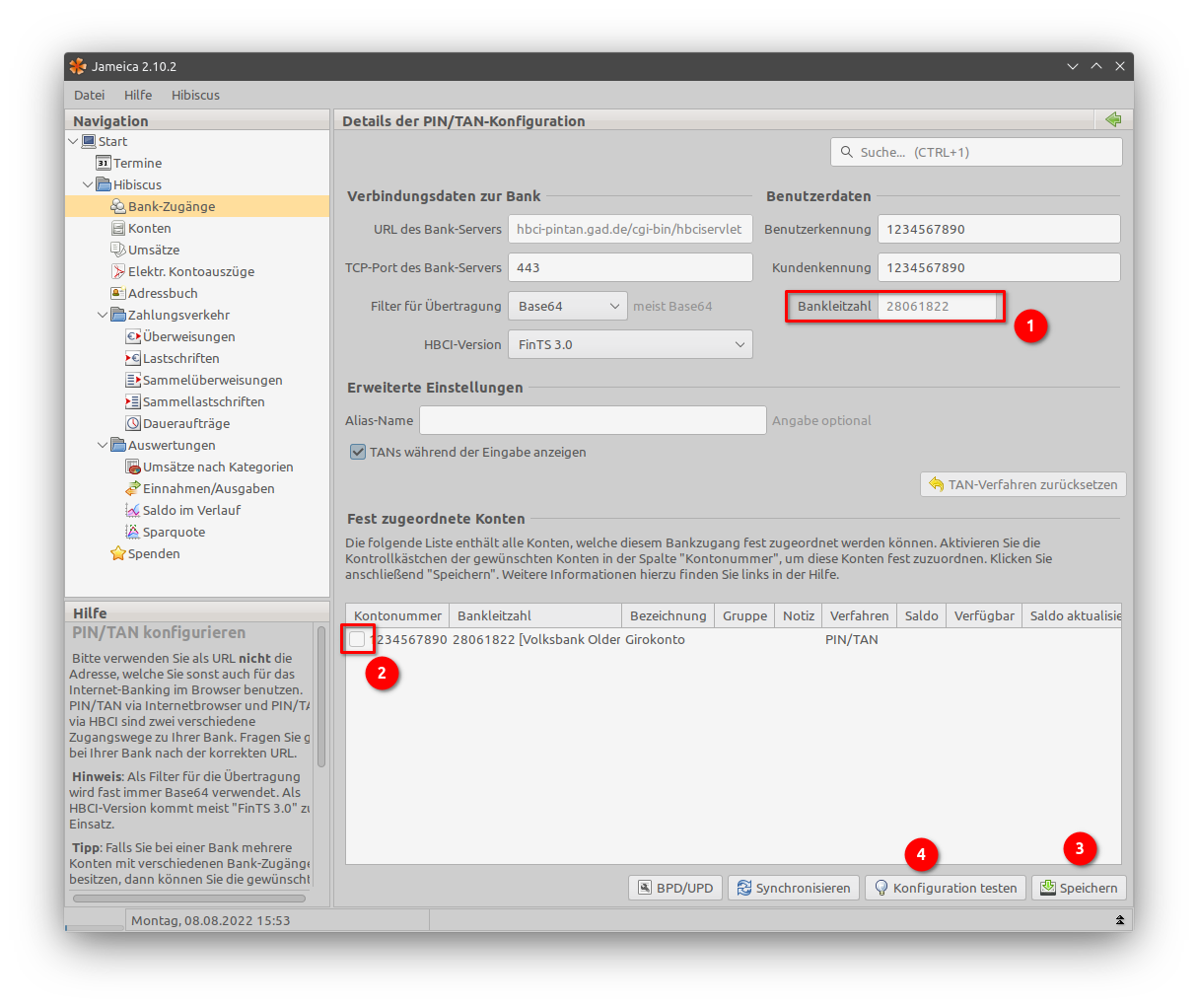
Task: Click the Alias-Name input field
Action: click(x=593, y=420)
